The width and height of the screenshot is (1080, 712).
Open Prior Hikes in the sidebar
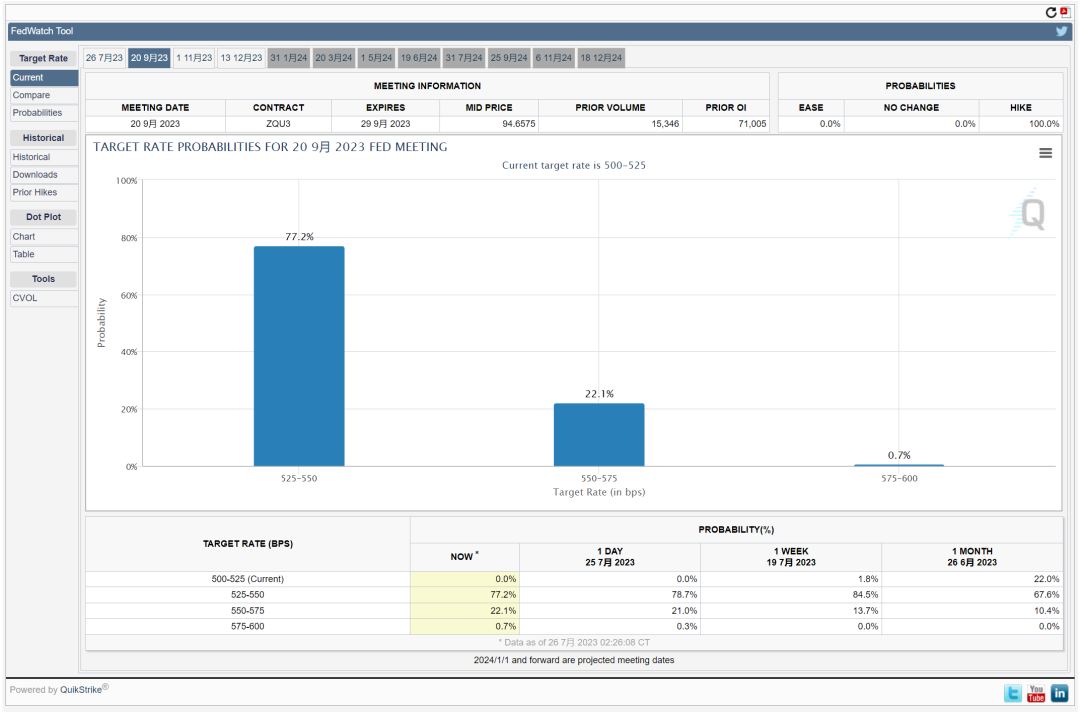pos(43,193)
